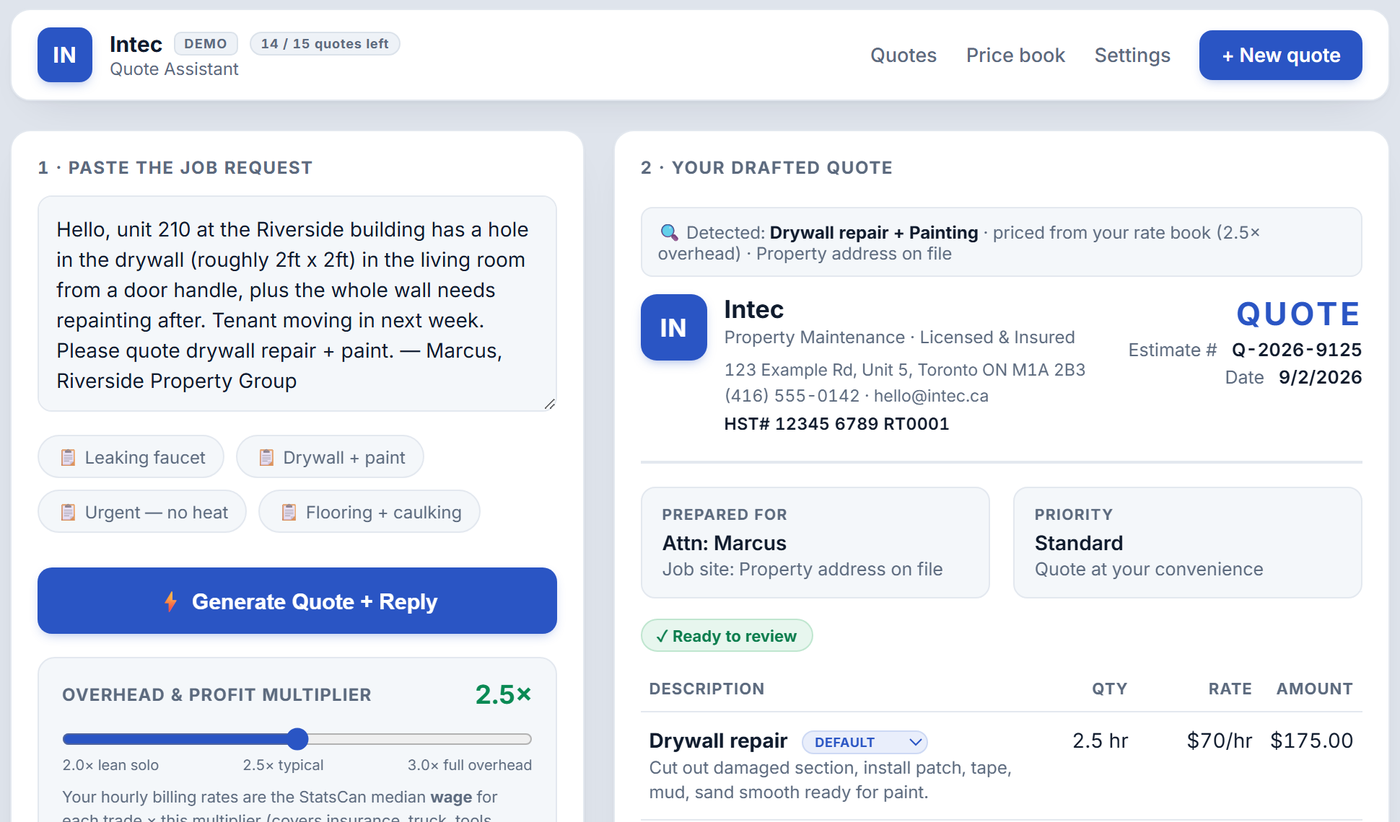Click the $70/hr rate cell
Image resolution: width=1400 pixels, height=822 pixels.
(1219, 741)
